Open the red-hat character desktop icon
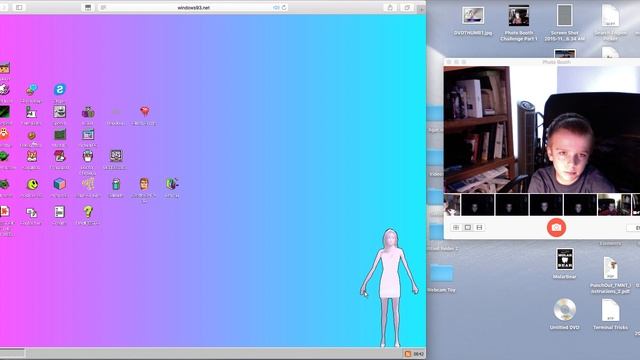640x360 pixels. tap(60, 156)
